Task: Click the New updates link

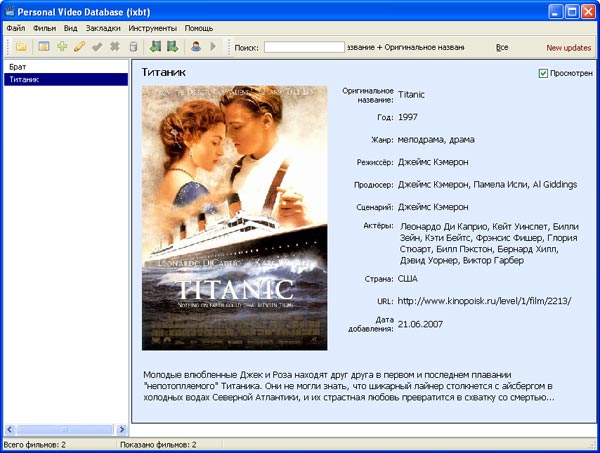Action: (x=568, y=48)
